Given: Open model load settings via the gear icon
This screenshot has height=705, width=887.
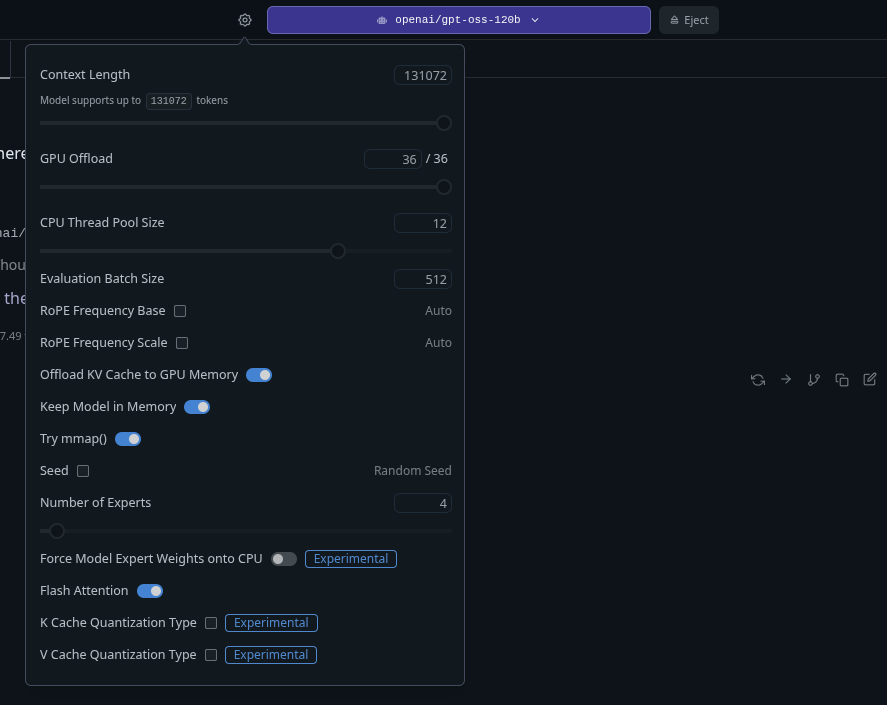Looking at the screenshot, I should [x=244, y=19].
